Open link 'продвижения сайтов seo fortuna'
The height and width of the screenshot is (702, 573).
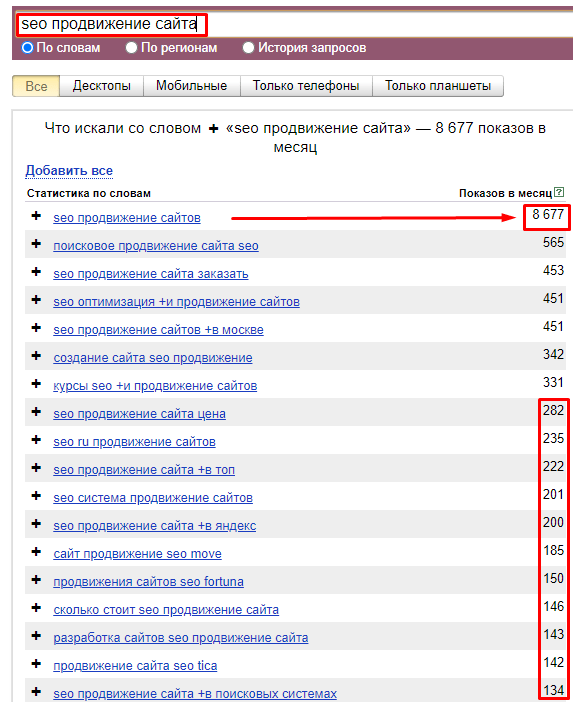tap(149, 582)
